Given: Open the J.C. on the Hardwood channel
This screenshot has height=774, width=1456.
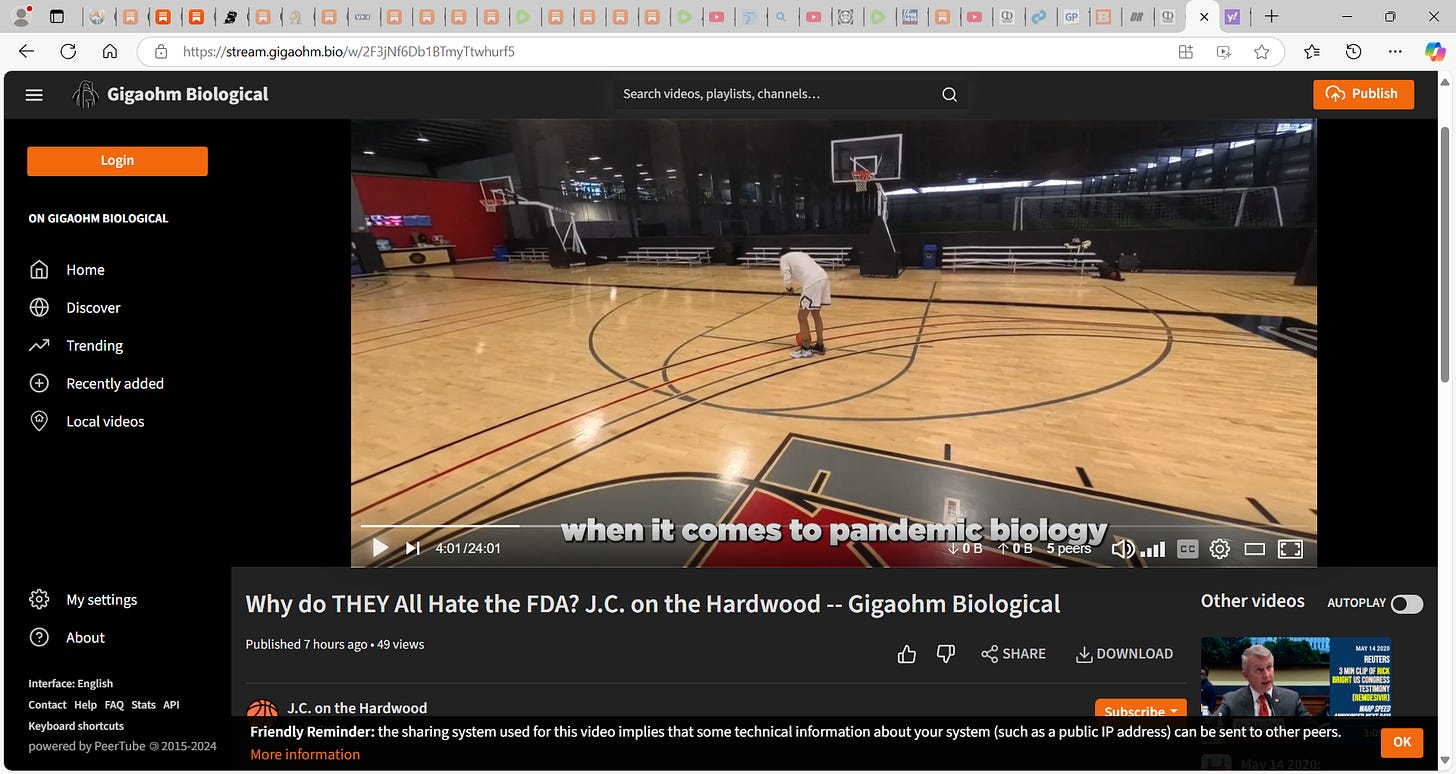Looking at the screenshot, I should 357,708.
